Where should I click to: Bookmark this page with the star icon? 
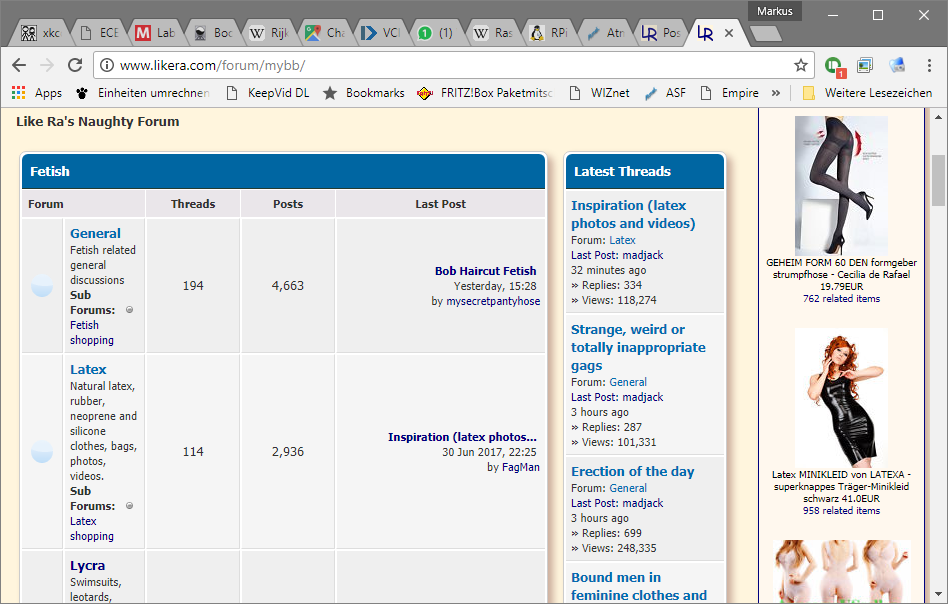(x=800, y=65)
